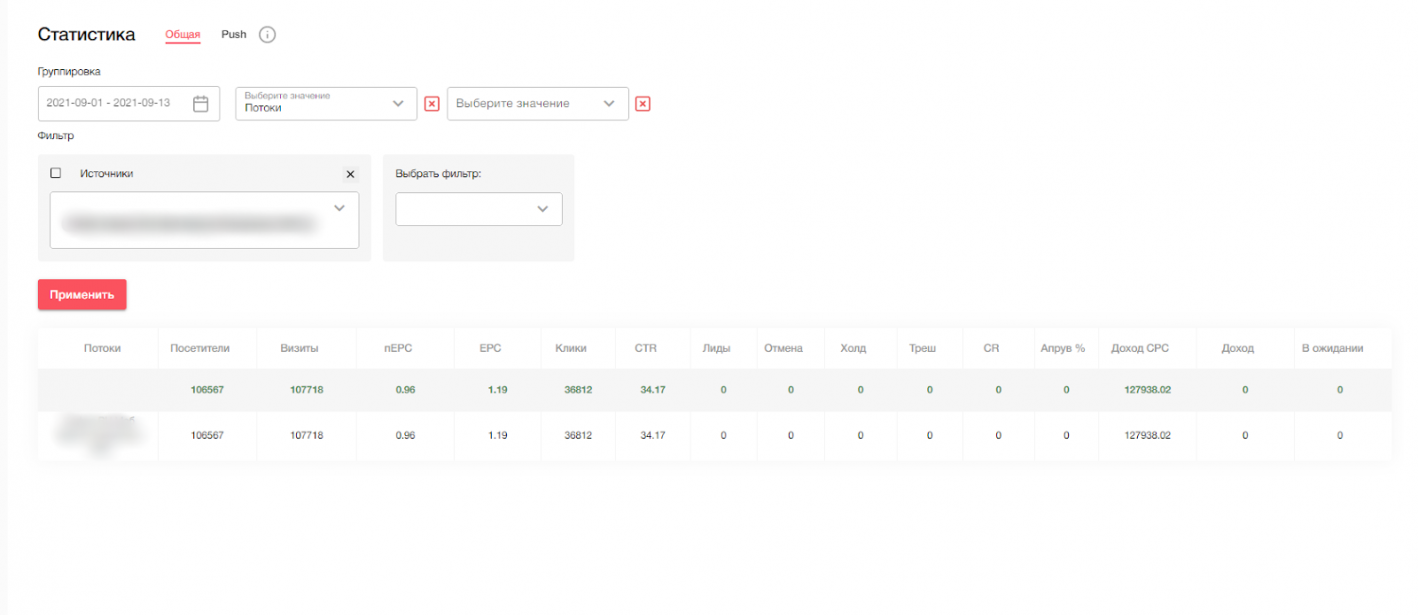The width and height of the screenshot is (1418, 615).
Task: Open the calendar icon in date range field
Action: tap(200, 103)
